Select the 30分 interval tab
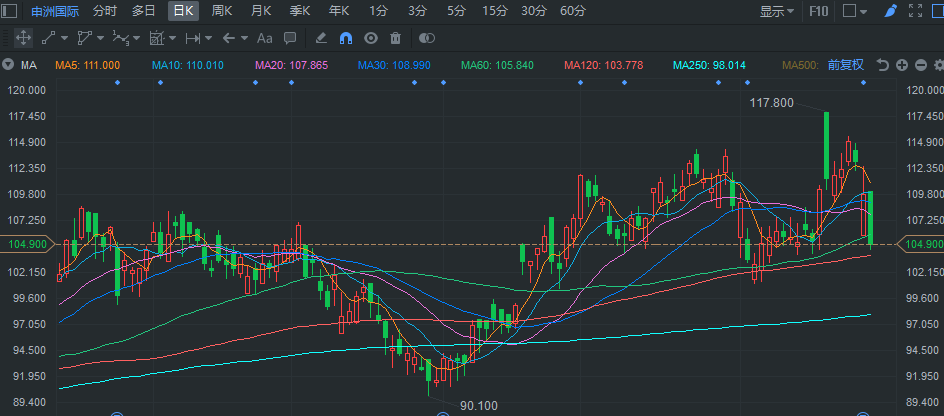The width and height of the screenshot is (944, 416). (x=533, y=10)
